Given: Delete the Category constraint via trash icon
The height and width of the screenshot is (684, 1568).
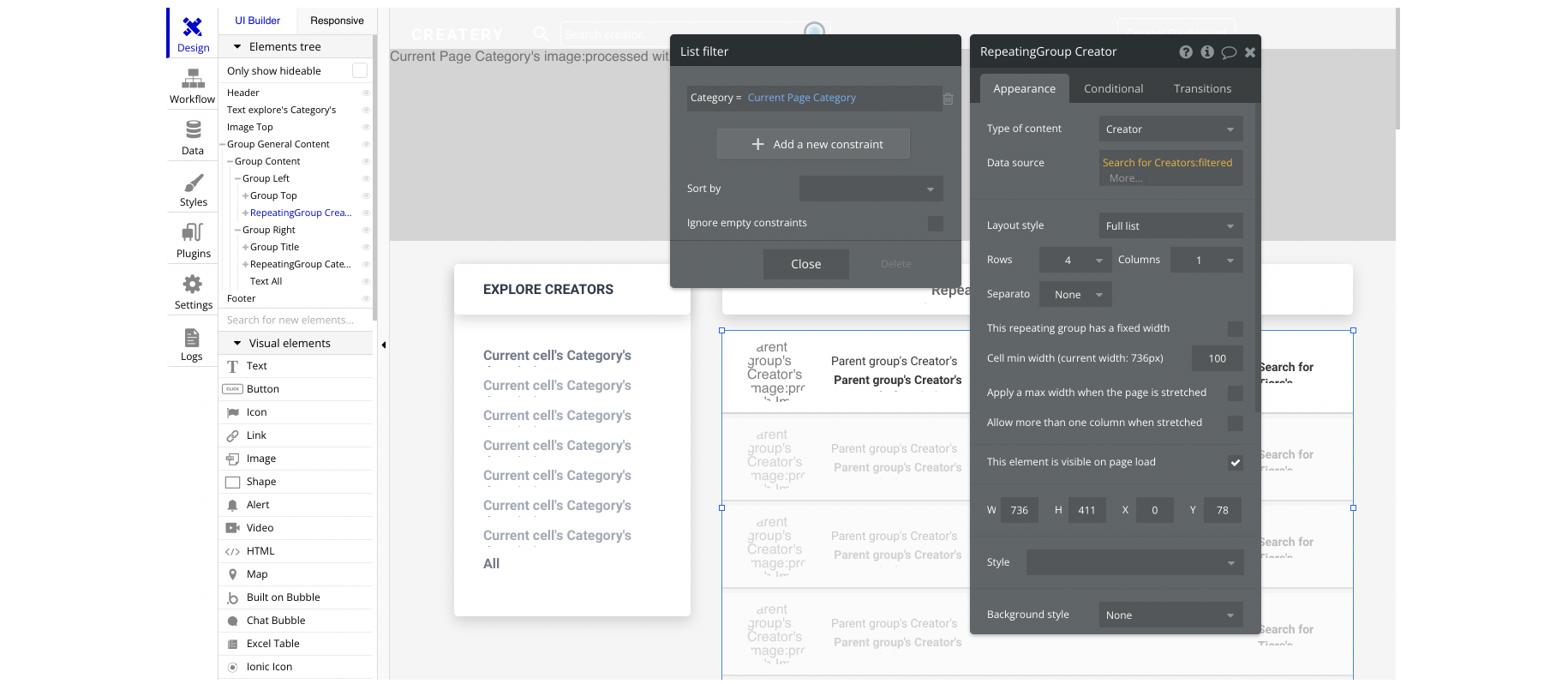Looking at the screenshot, I should click(x=949, y=99).
